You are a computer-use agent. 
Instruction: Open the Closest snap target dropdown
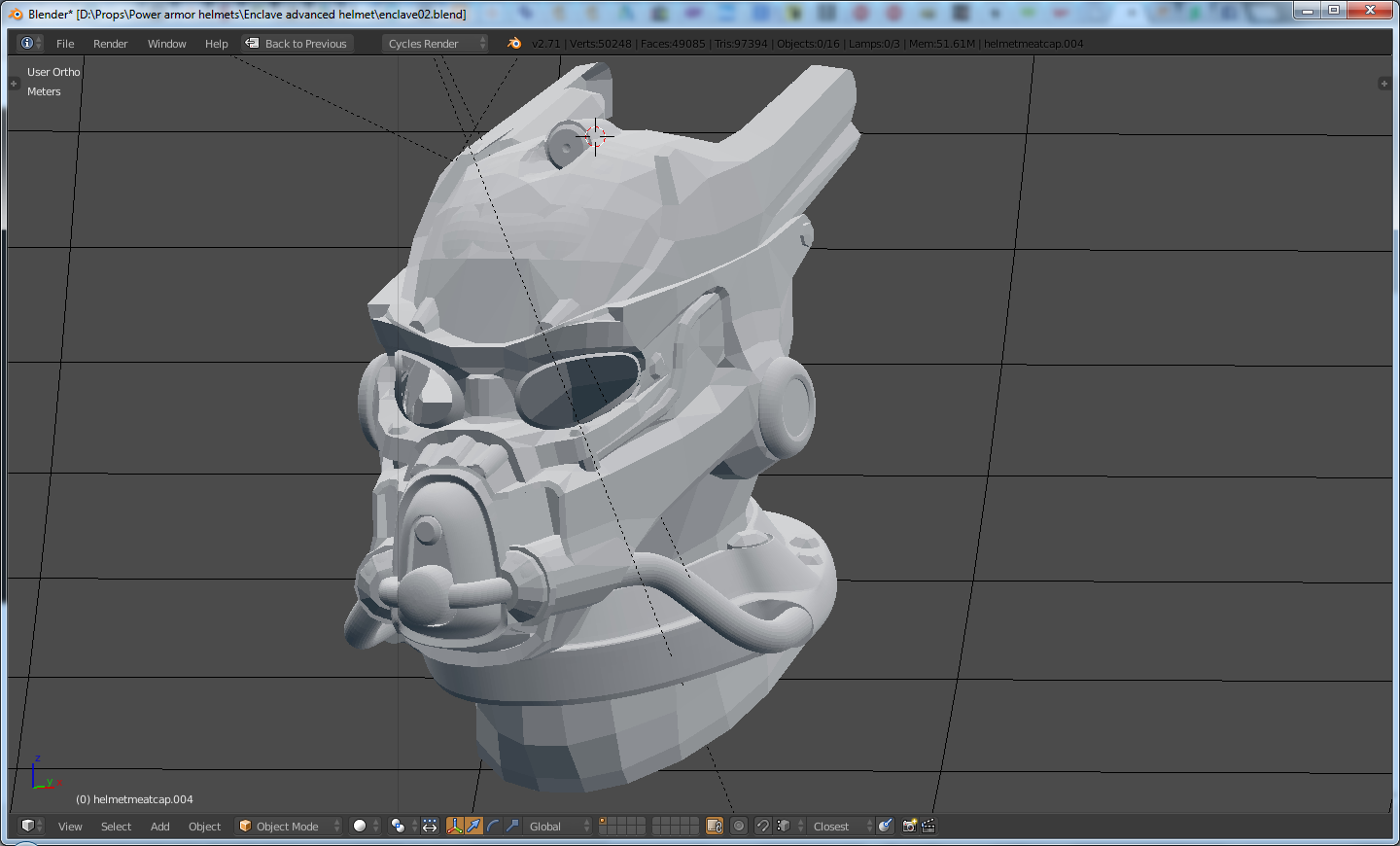pyautogui.click(x=840, y=827)
